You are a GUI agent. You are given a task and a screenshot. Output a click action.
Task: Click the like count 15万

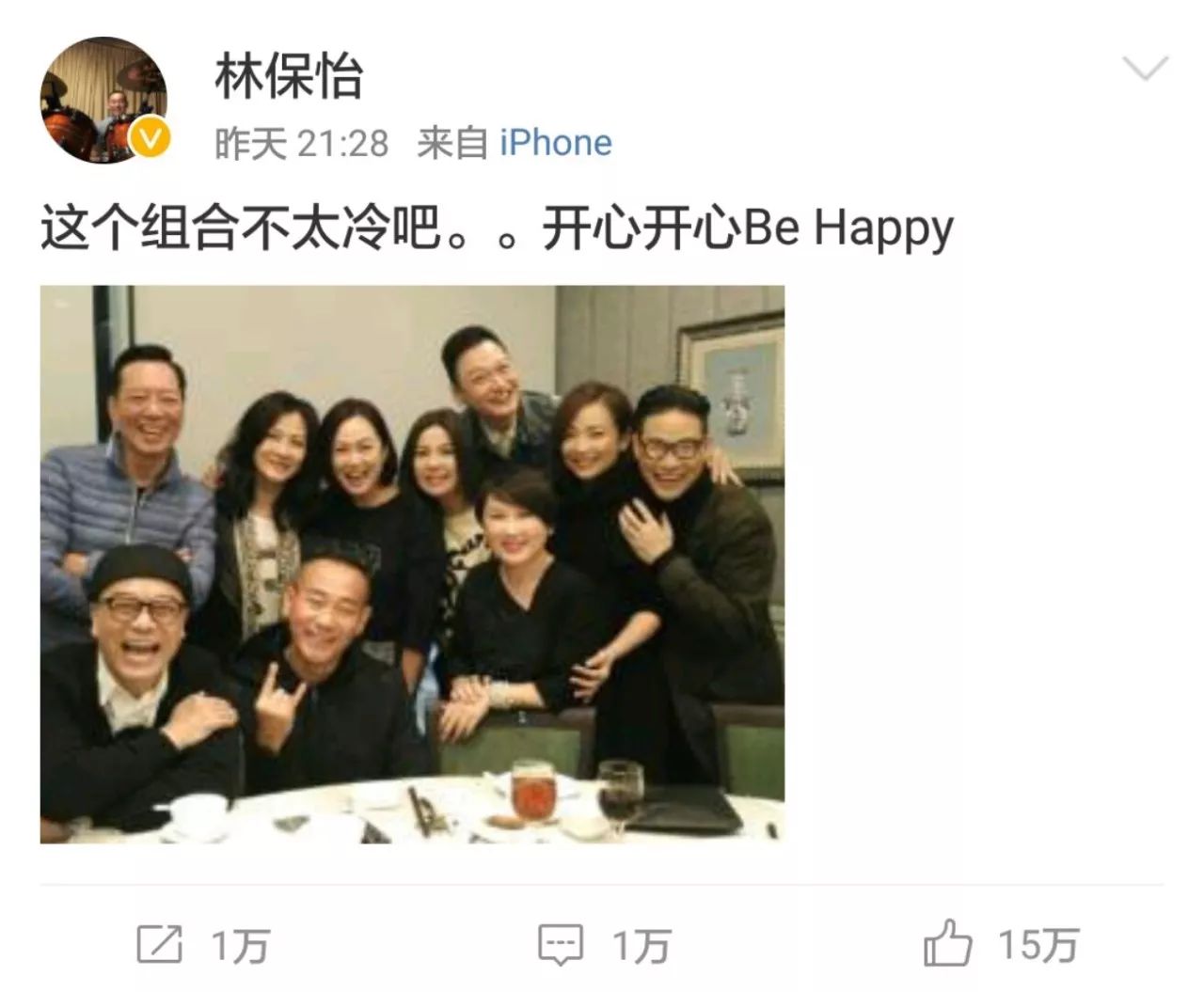click(1038, 945)
